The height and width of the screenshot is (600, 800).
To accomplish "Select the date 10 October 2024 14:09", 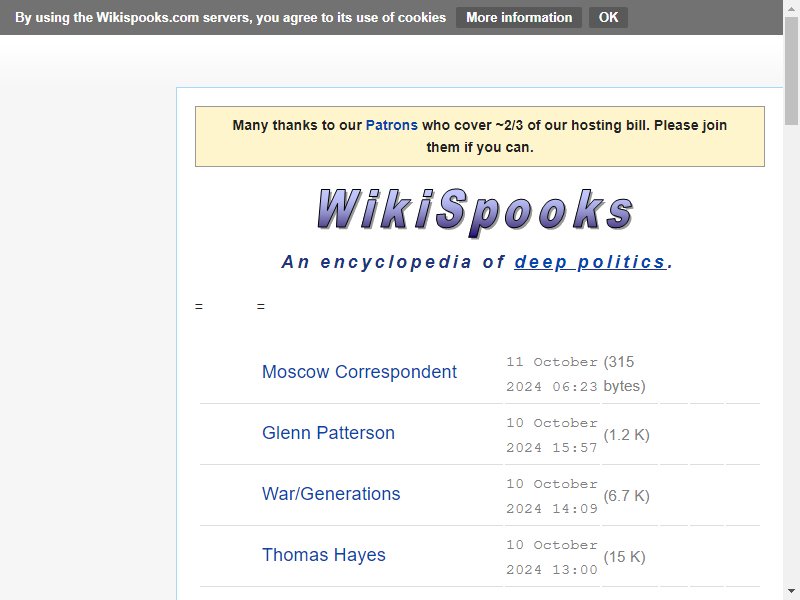I will pos(552,496).
